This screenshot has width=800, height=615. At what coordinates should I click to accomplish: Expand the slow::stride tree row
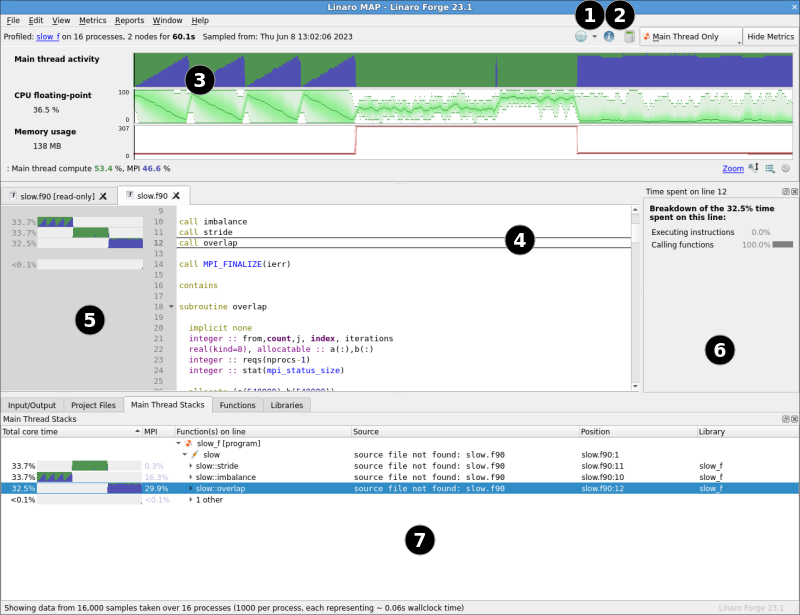coord(191,466)
